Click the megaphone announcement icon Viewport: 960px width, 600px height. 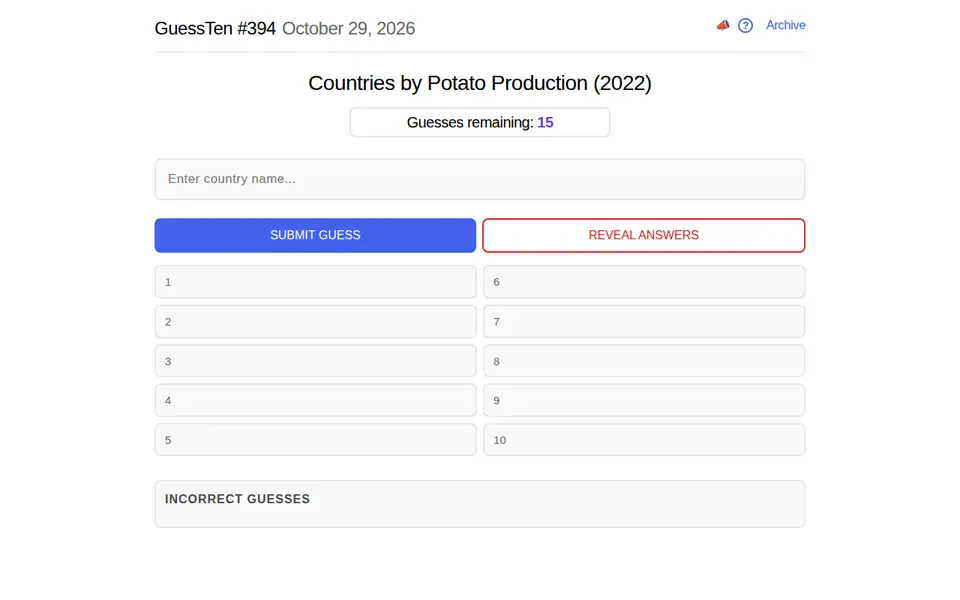point(723,25)
